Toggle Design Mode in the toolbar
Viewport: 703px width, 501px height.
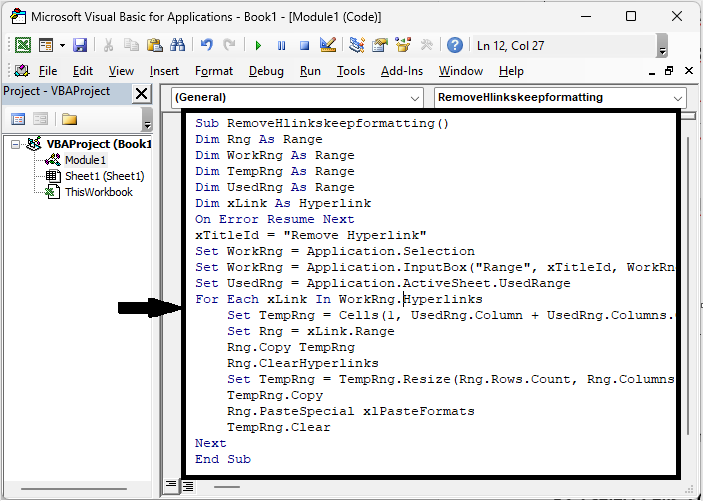(x=327, y=45)
